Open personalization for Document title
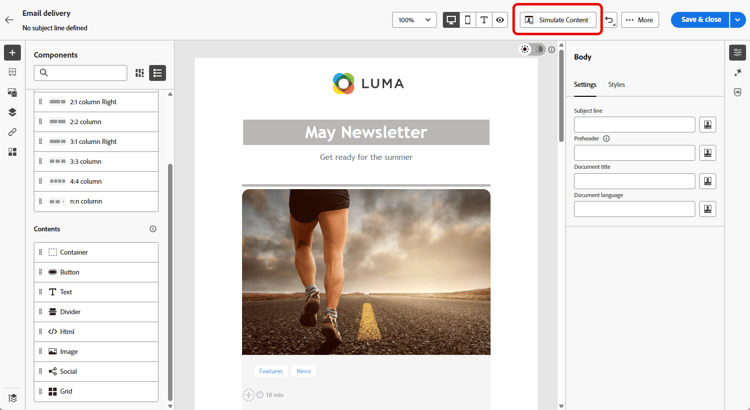This screenshot has width=750, height=410. tap(707, 181)
